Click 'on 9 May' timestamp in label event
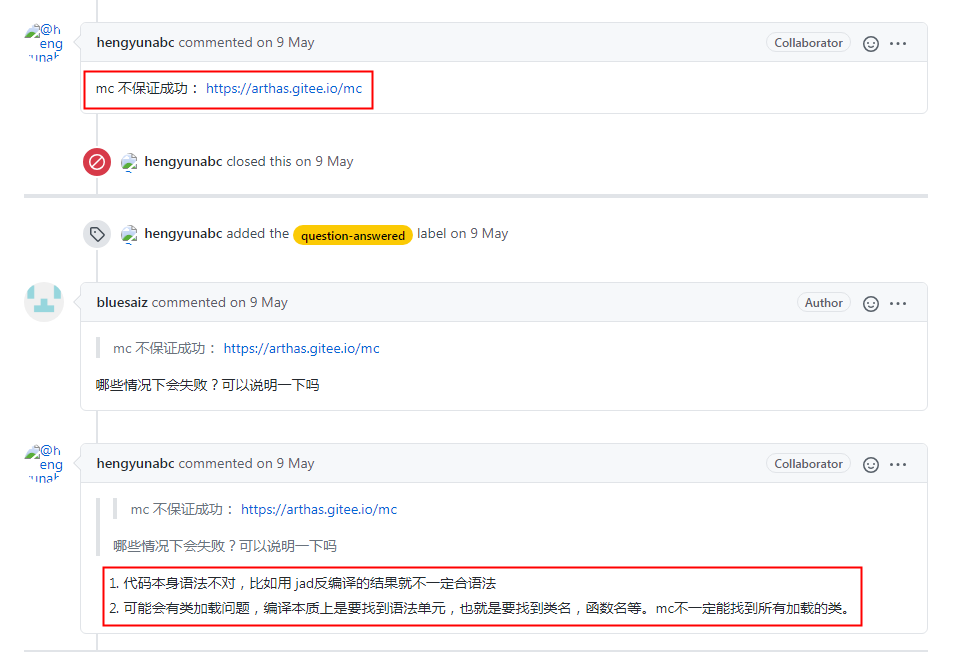The image size is (956, 653). (479, 234)
